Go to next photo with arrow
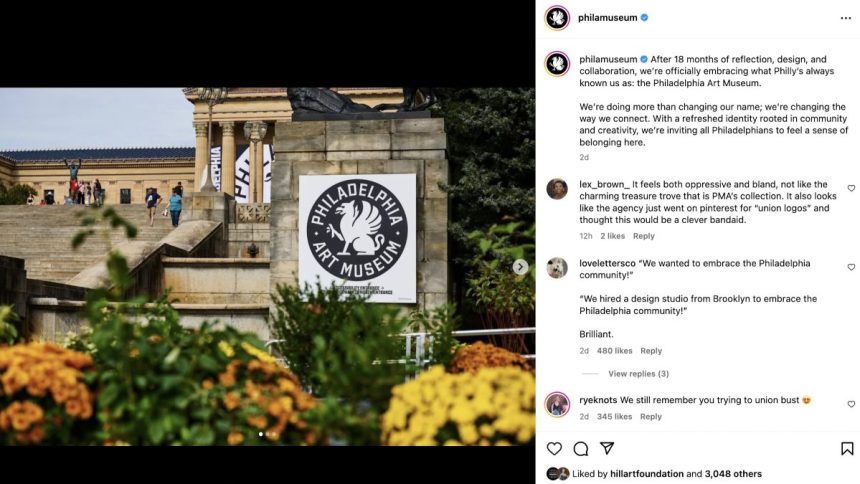Viewport: 860px width, 484px height. [x=520, y=267]
